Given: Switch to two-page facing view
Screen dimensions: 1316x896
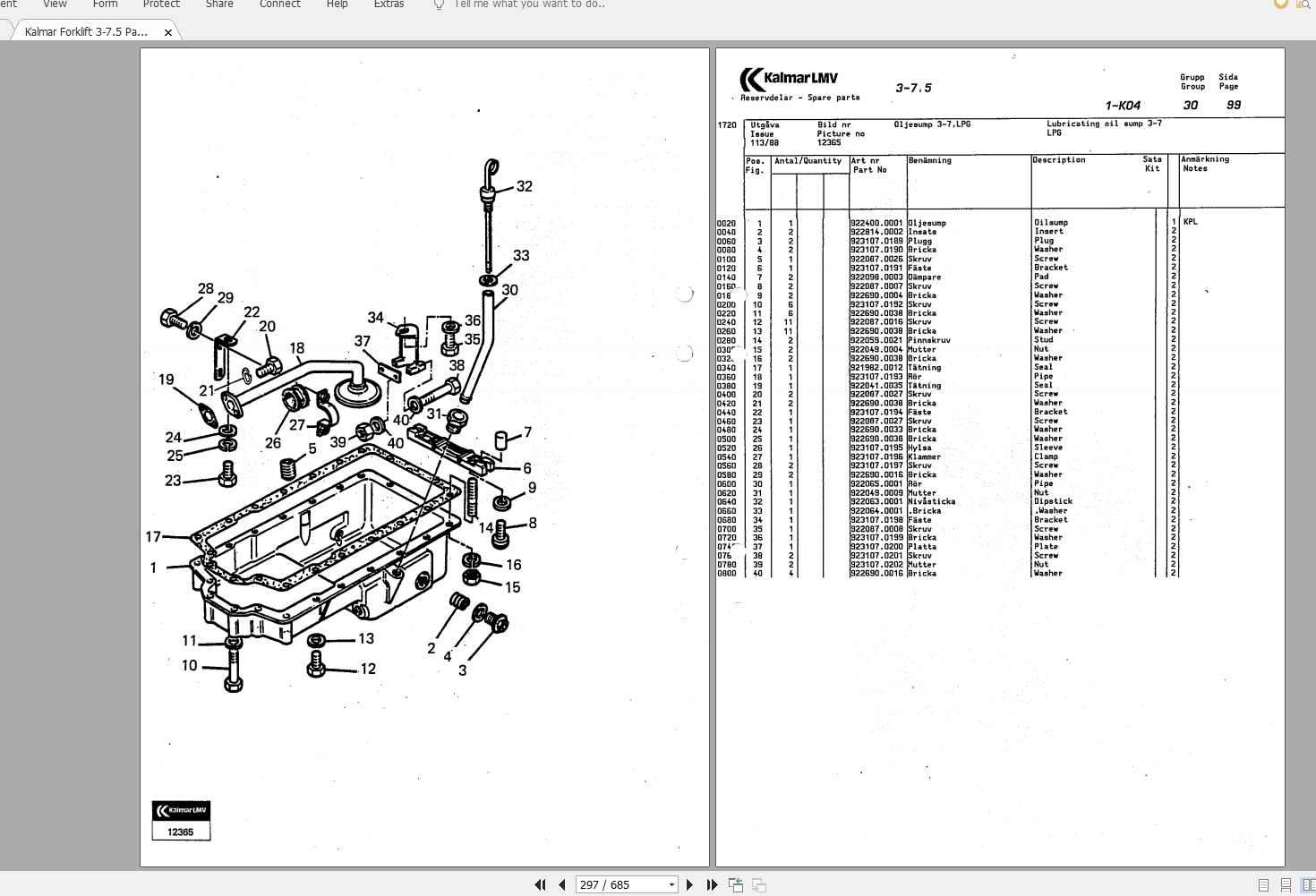Looking at the screenshot, I should coord(1308,884).
